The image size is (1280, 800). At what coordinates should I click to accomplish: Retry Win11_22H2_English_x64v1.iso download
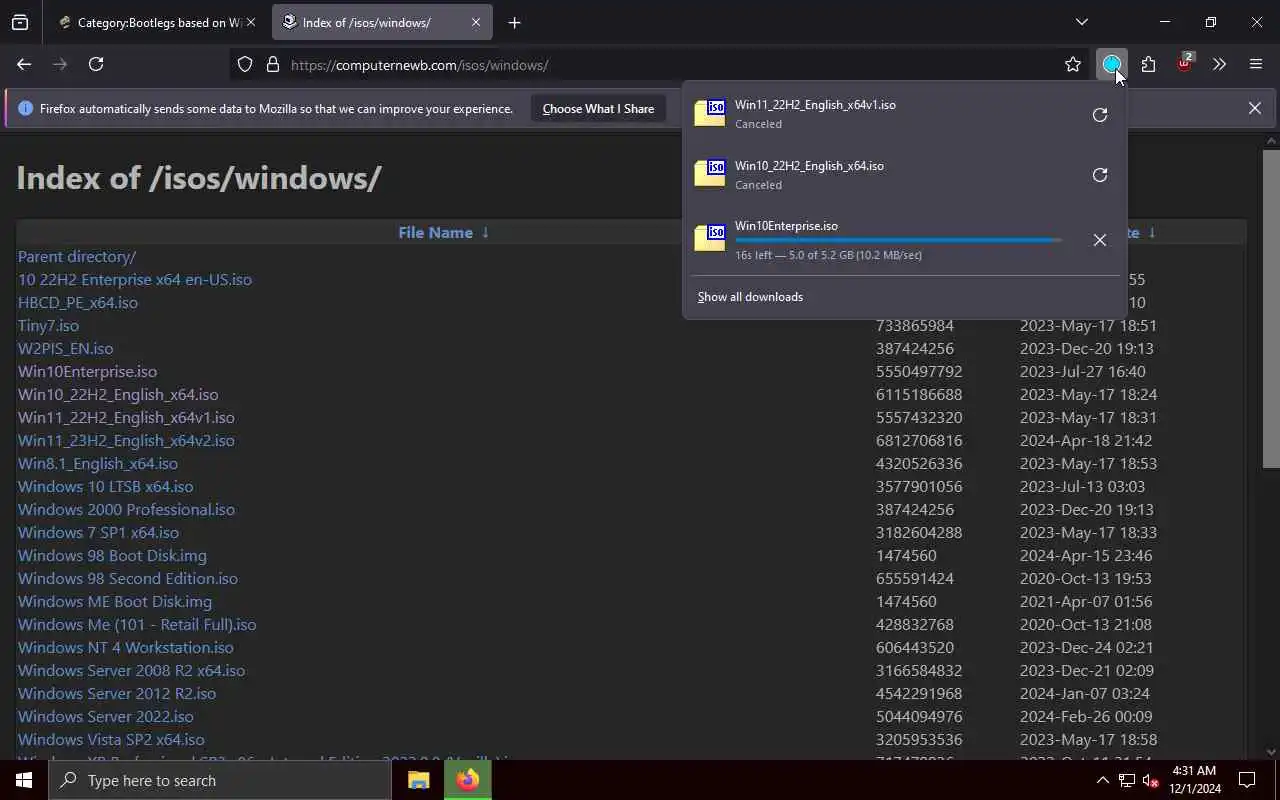point(1100,114)
